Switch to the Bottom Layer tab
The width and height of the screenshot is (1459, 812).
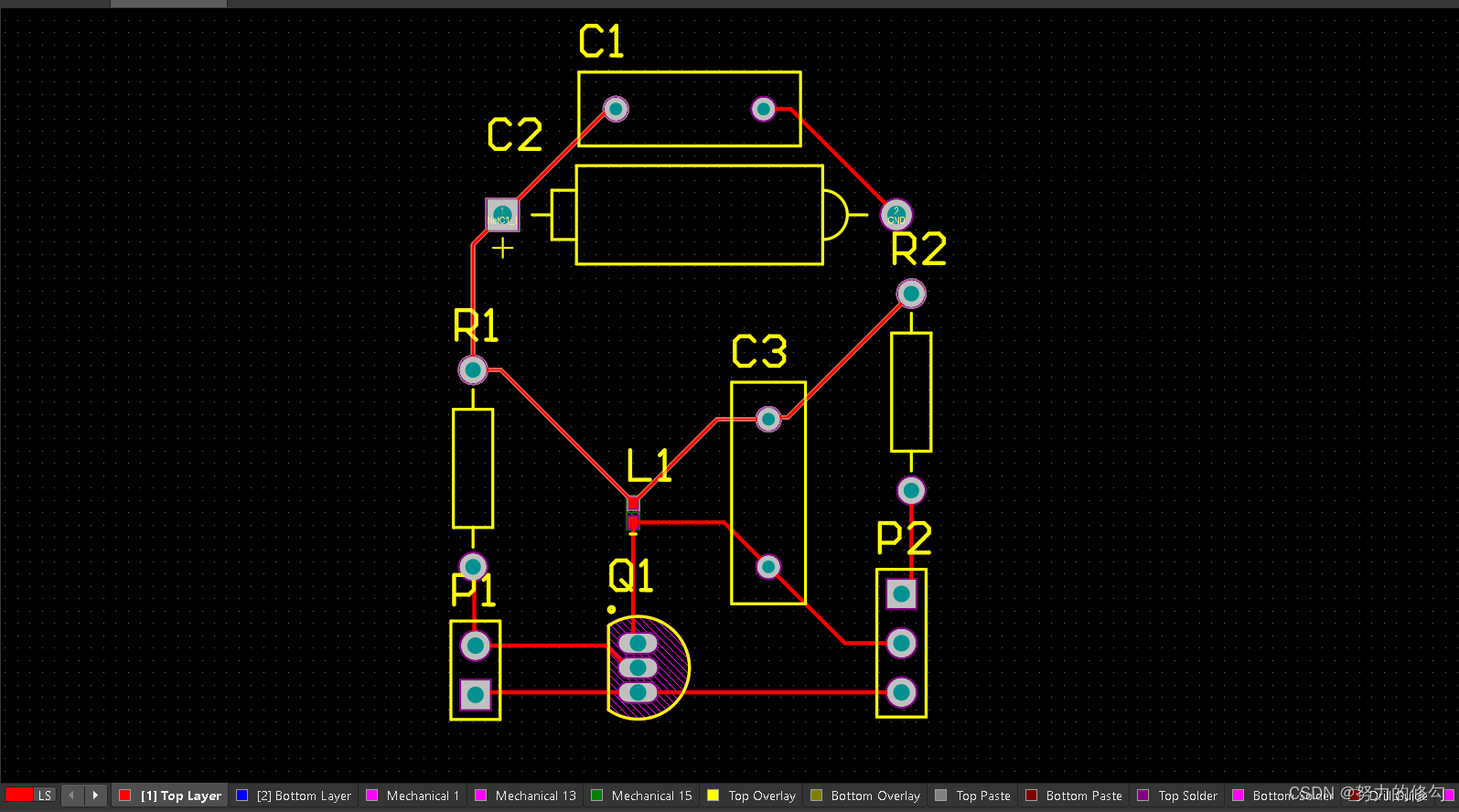pos(294,796)
